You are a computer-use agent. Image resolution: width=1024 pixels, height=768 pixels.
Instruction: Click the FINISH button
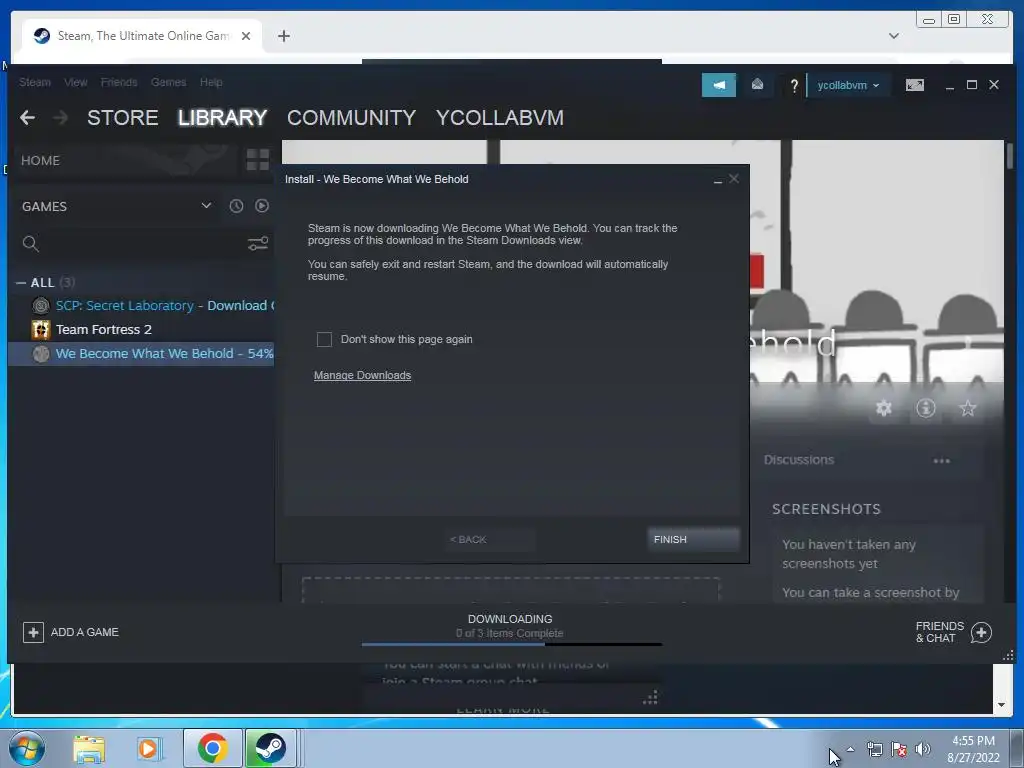(694, 539)
